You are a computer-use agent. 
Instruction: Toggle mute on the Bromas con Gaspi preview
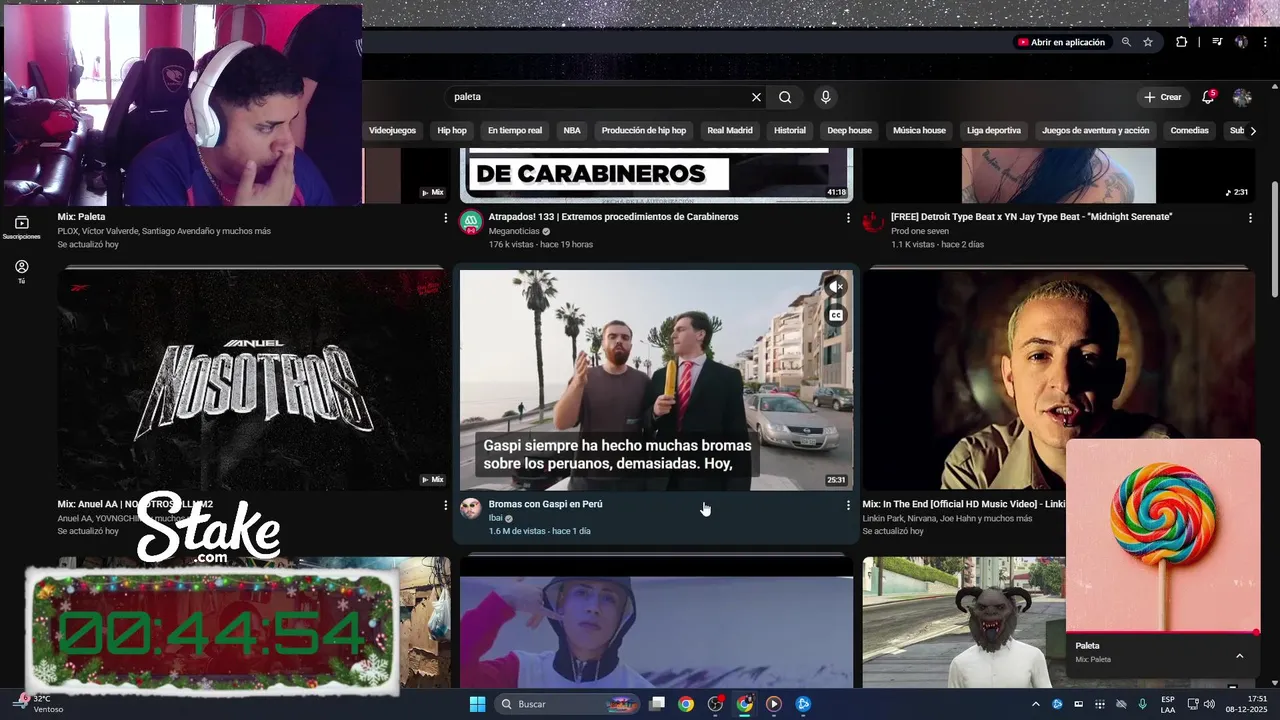click(x=836, y=287)
